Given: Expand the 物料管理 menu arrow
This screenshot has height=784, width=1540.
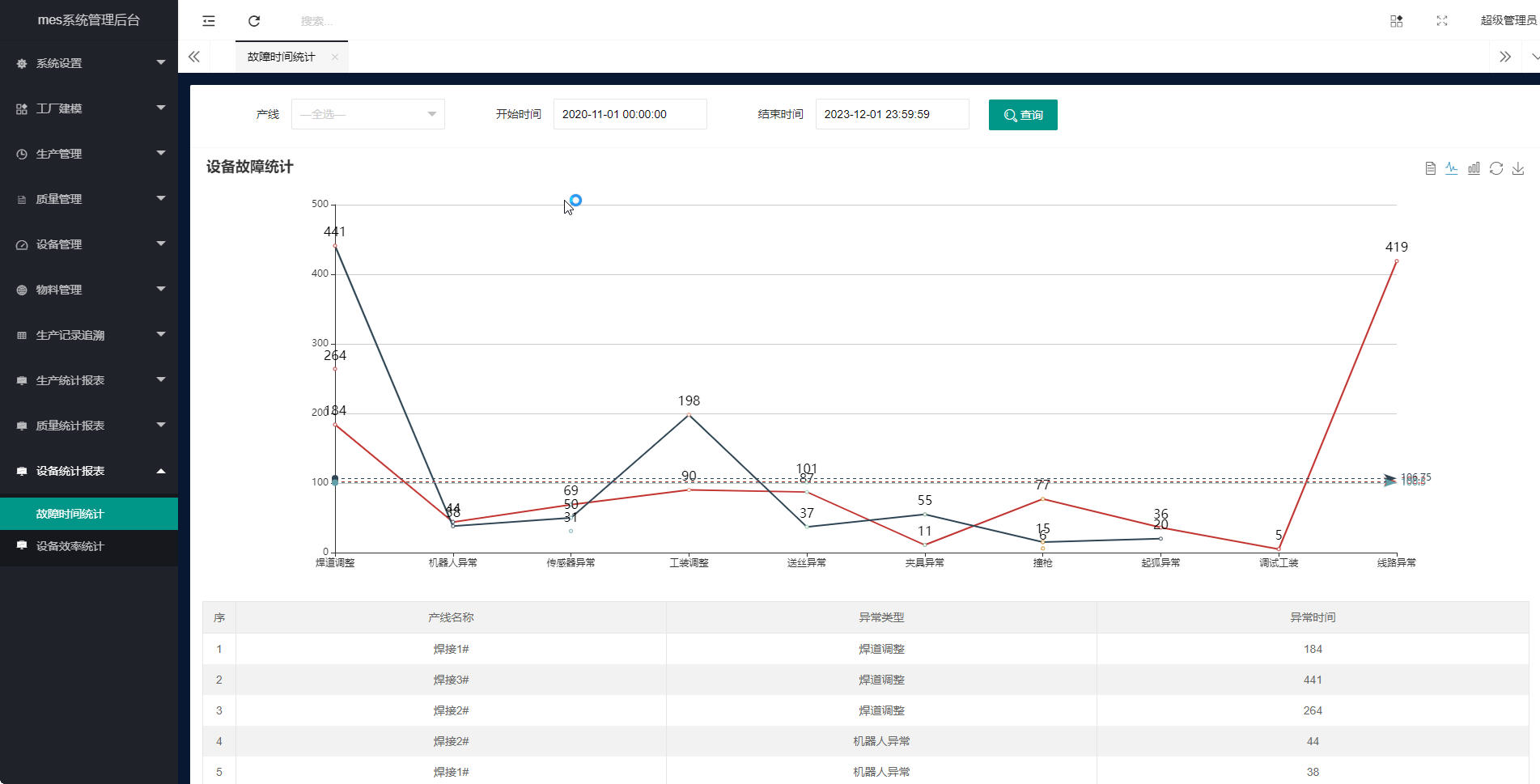Looking at the screenshot, I should (x=161, y=289).
